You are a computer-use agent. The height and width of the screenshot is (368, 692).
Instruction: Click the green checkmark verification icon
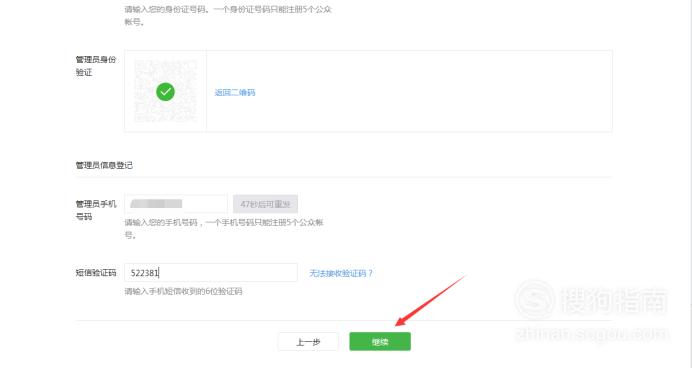pos(165,92)
